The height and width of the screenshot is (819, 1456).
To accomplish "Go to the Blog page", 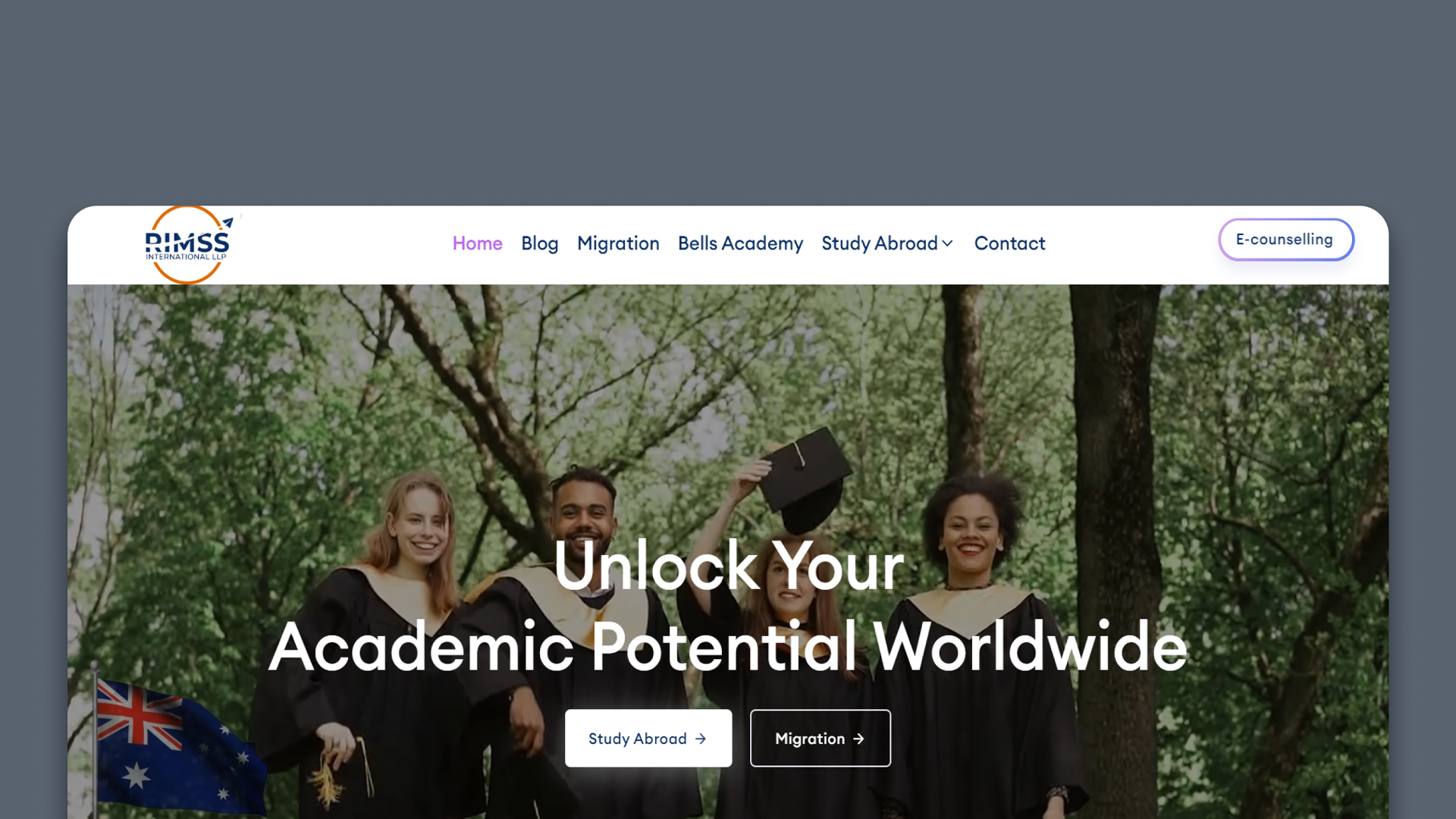I will click(539, 243).
